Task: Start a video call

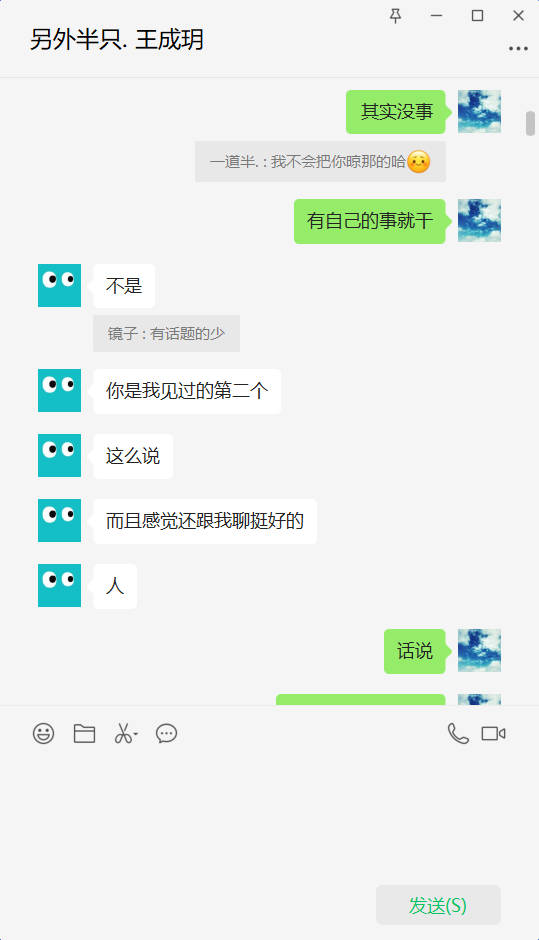Action: point(493,733)
